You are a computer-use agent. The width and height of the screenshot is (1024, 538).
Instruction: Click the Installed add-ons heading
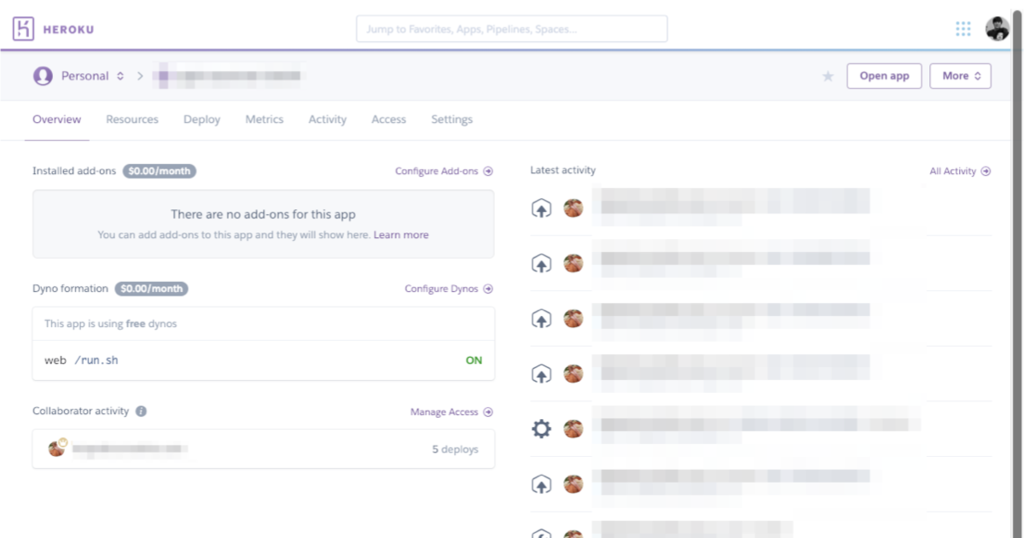[x=74, y=171]
